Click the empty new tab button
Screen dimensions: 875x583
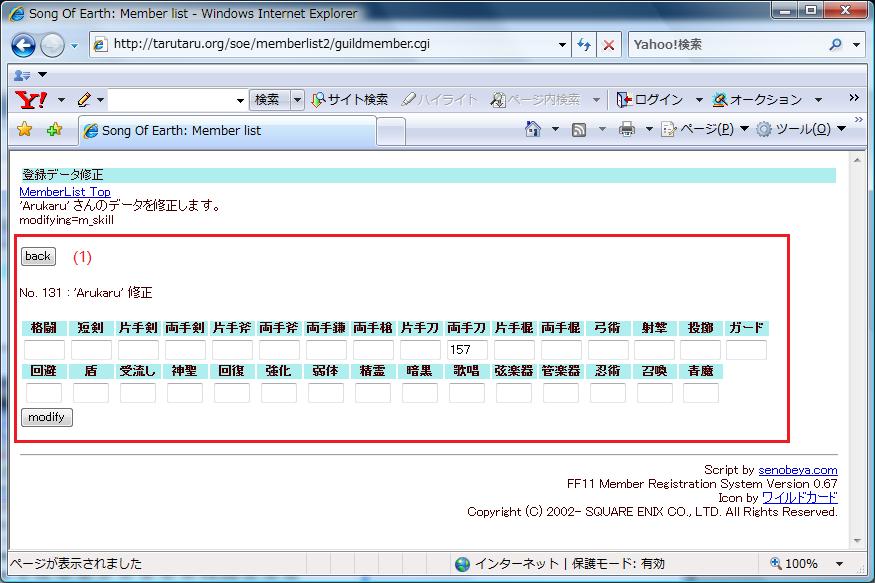click(x=390, y=131)
